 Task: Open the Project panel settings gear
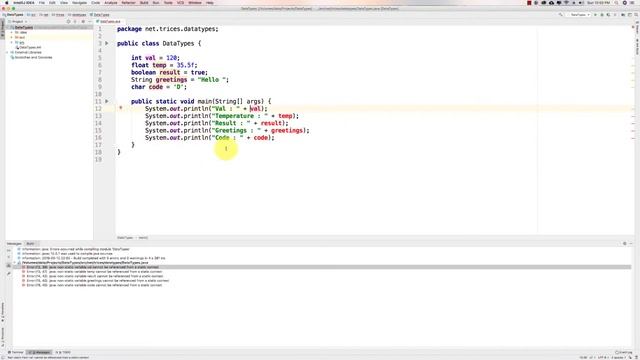coord(83,21)
